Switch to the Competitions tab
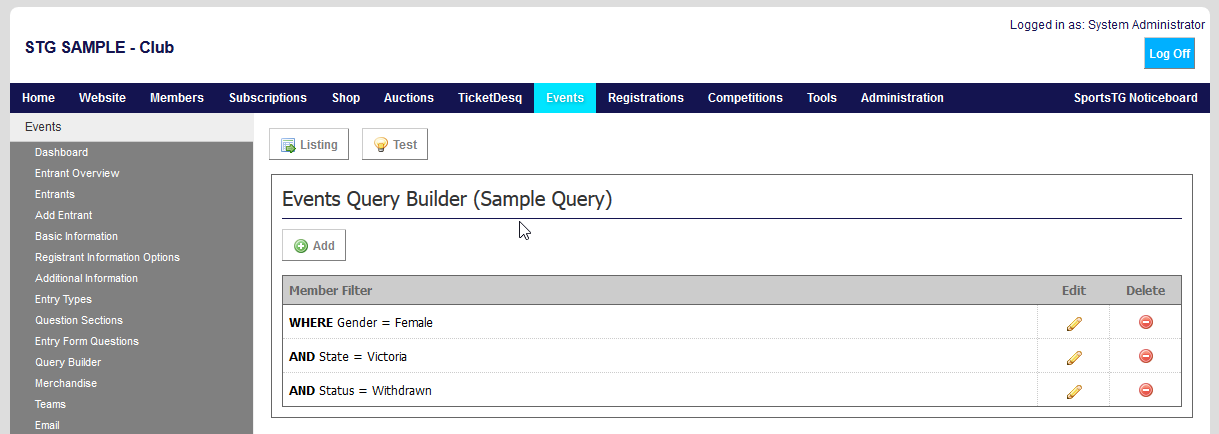Screen dimensions: 1219x434 pyautogui.click(x=745, y=98)
